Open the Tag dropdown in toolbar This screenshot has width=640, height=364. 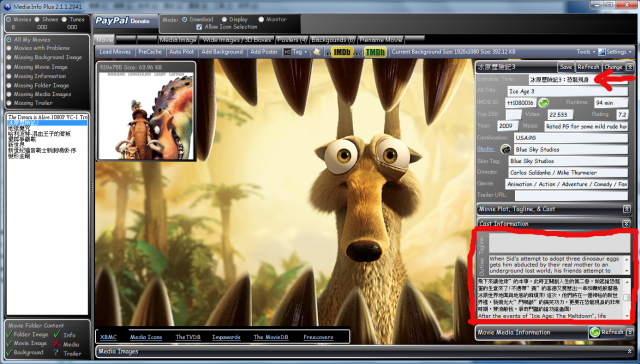tap(296, 52)
